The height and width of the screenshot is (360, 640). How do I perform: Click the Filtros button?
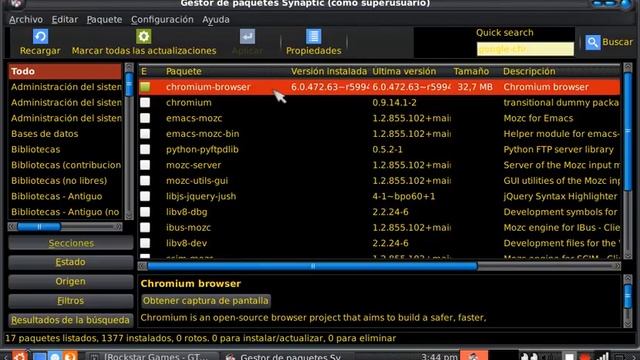pyautogui.click(x=71, y=301)
